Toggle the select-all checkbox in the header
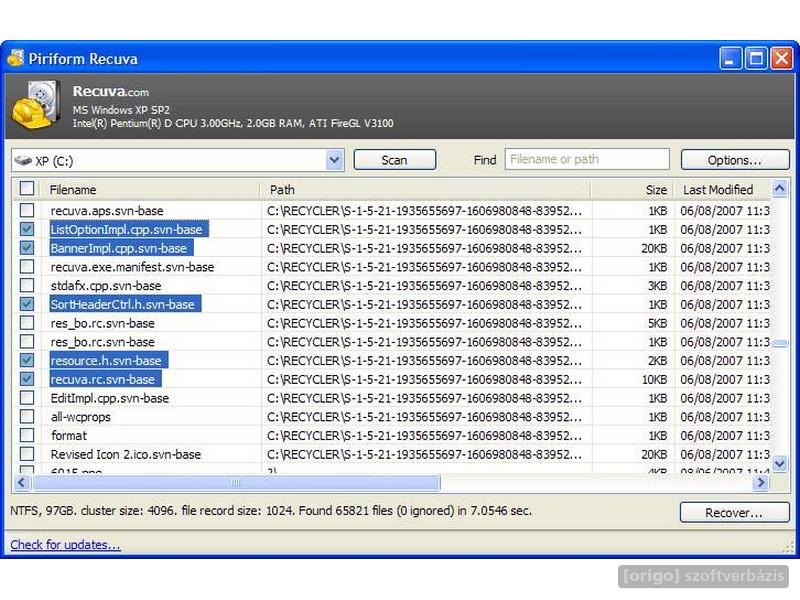Screen dimensions: 800x600 tap(27, 189)
